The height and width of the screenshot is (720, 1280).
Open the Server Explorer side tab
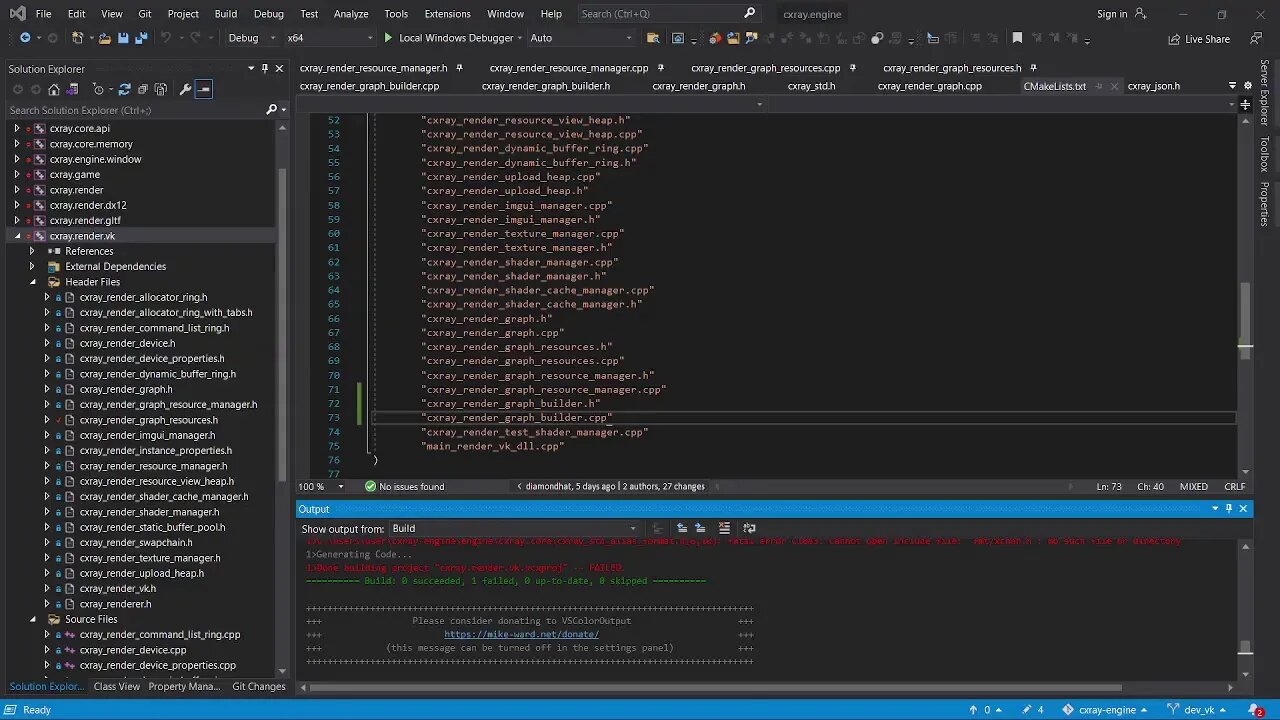[x=1264, y=93]
